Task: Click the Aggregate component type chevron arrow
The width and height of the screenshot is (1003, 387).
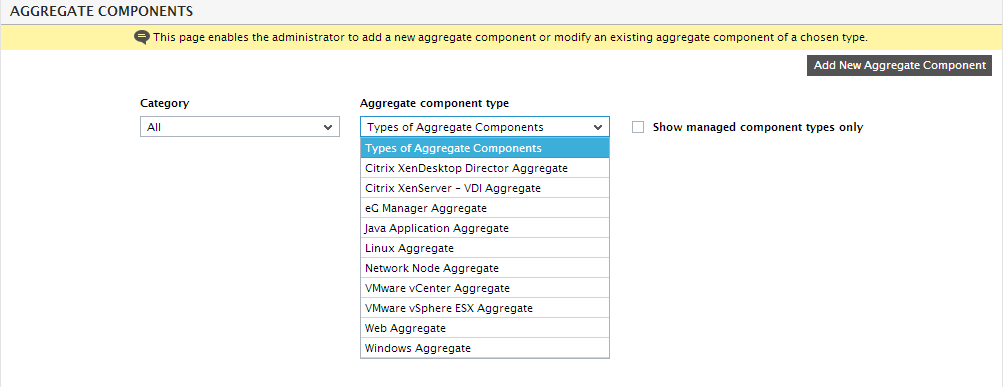Action: coord(598,127)
